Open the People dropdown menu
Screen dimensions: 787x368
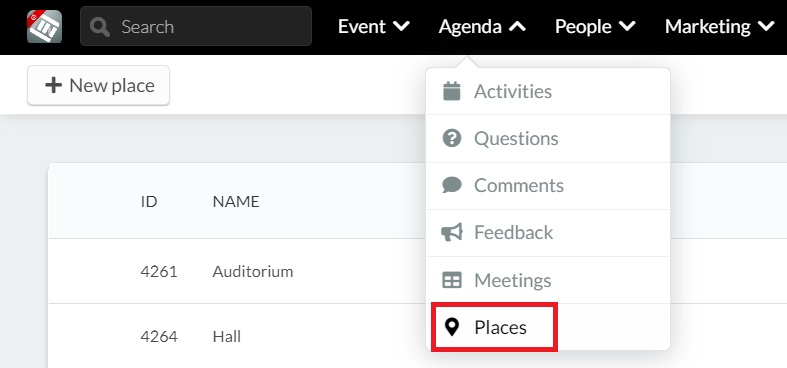click(x=595, y=27)
